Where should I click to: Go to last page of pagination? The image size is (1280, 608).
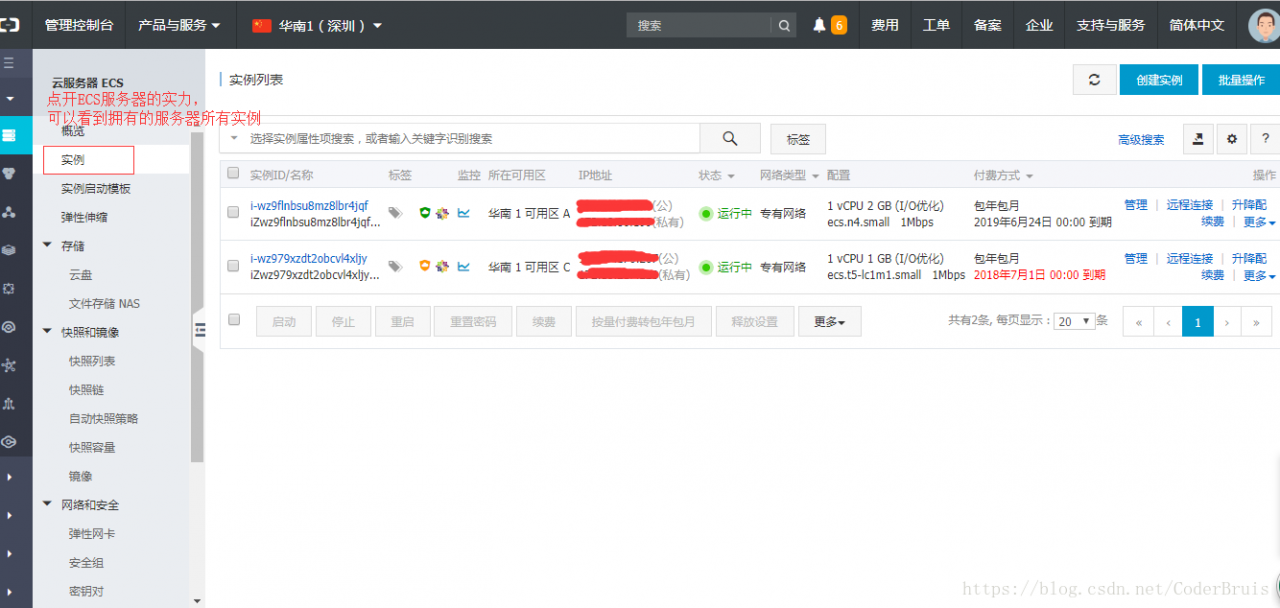click(x=1257, y=321)
